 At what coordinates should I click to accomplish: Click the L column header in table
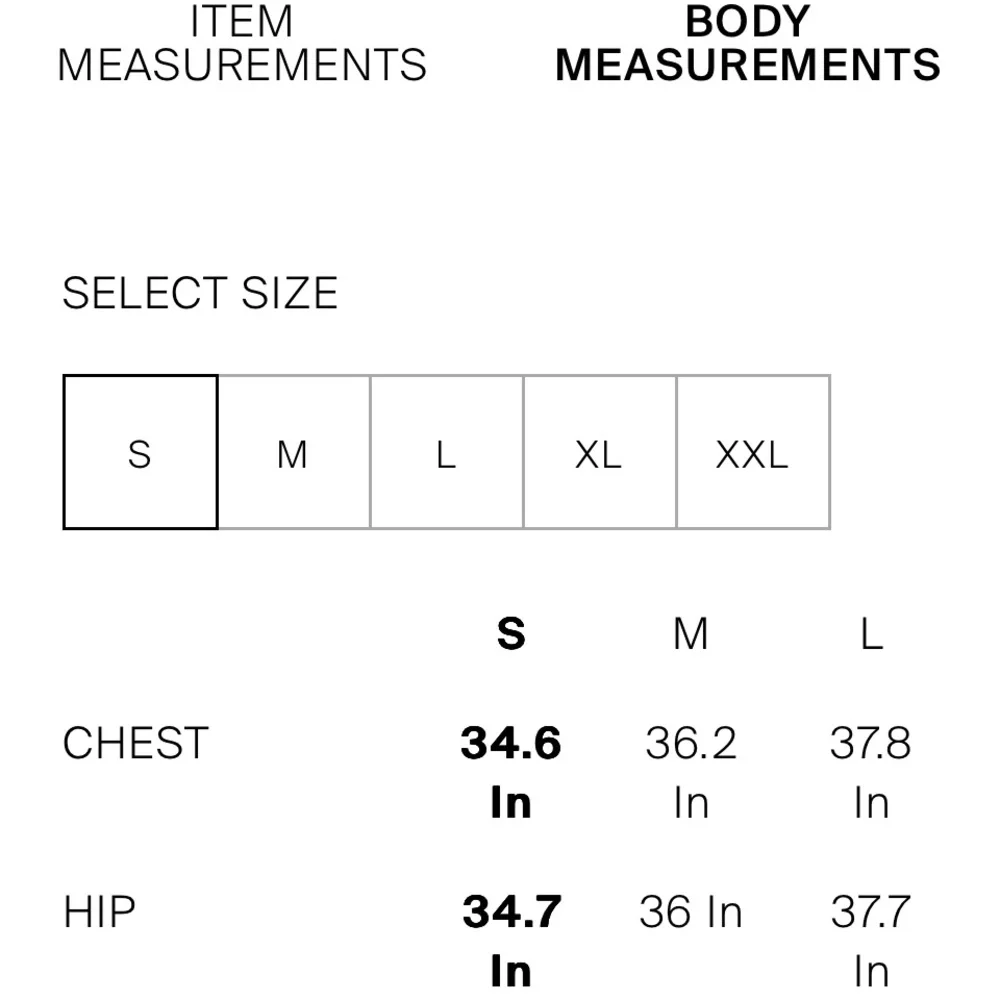(871, 634)
